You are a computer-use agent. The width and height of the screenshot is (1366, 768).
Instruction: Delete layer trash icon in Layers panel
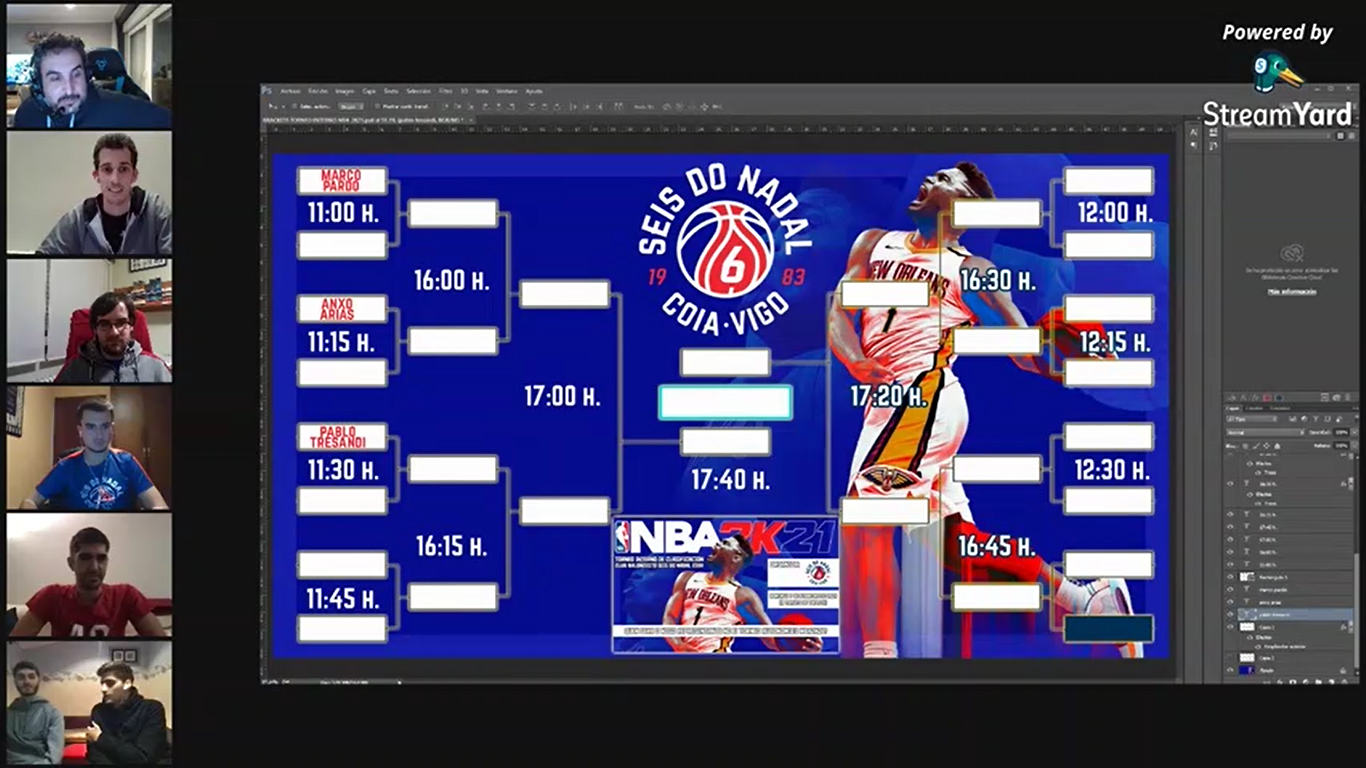1343,682
